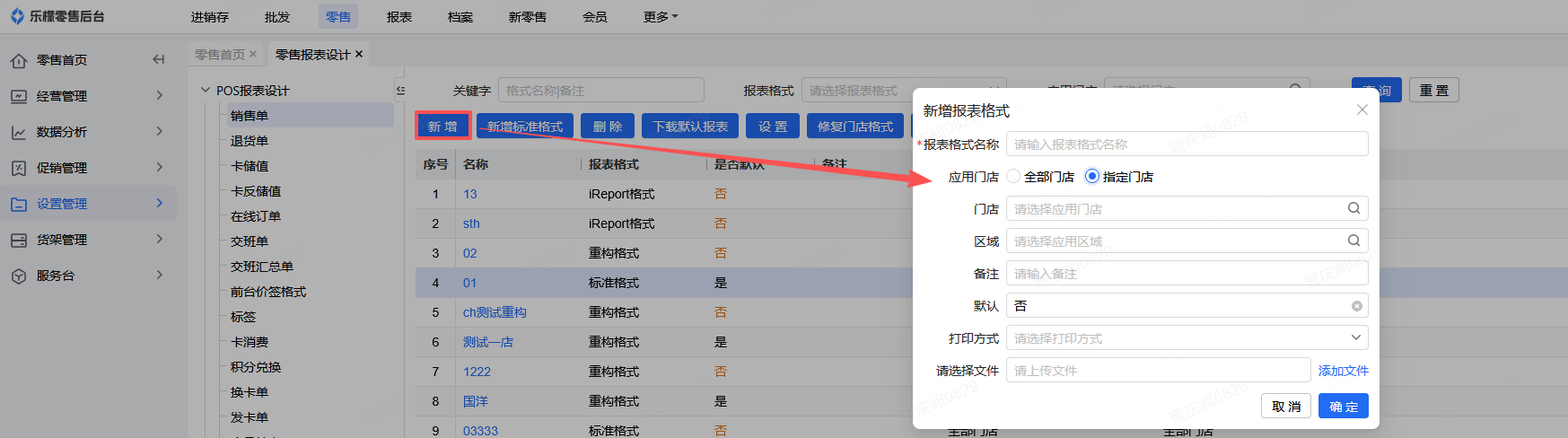Click the 服务台 cube icon
Image resolution: width=1568 pixels, height=438 pixels.
(x=19, y=276)
